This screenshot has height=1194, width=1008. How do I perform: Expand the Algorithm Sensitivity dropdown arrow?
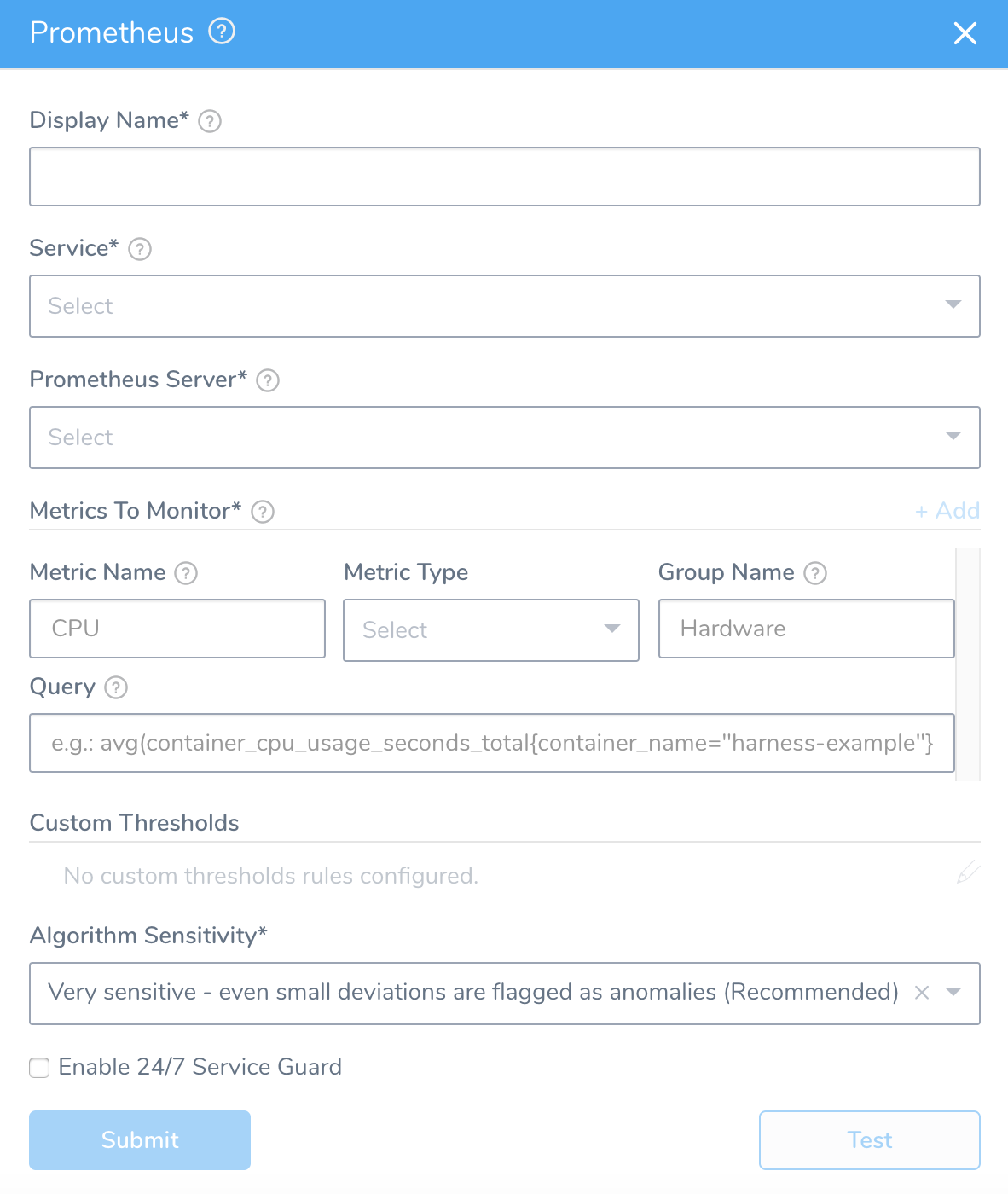954,993
